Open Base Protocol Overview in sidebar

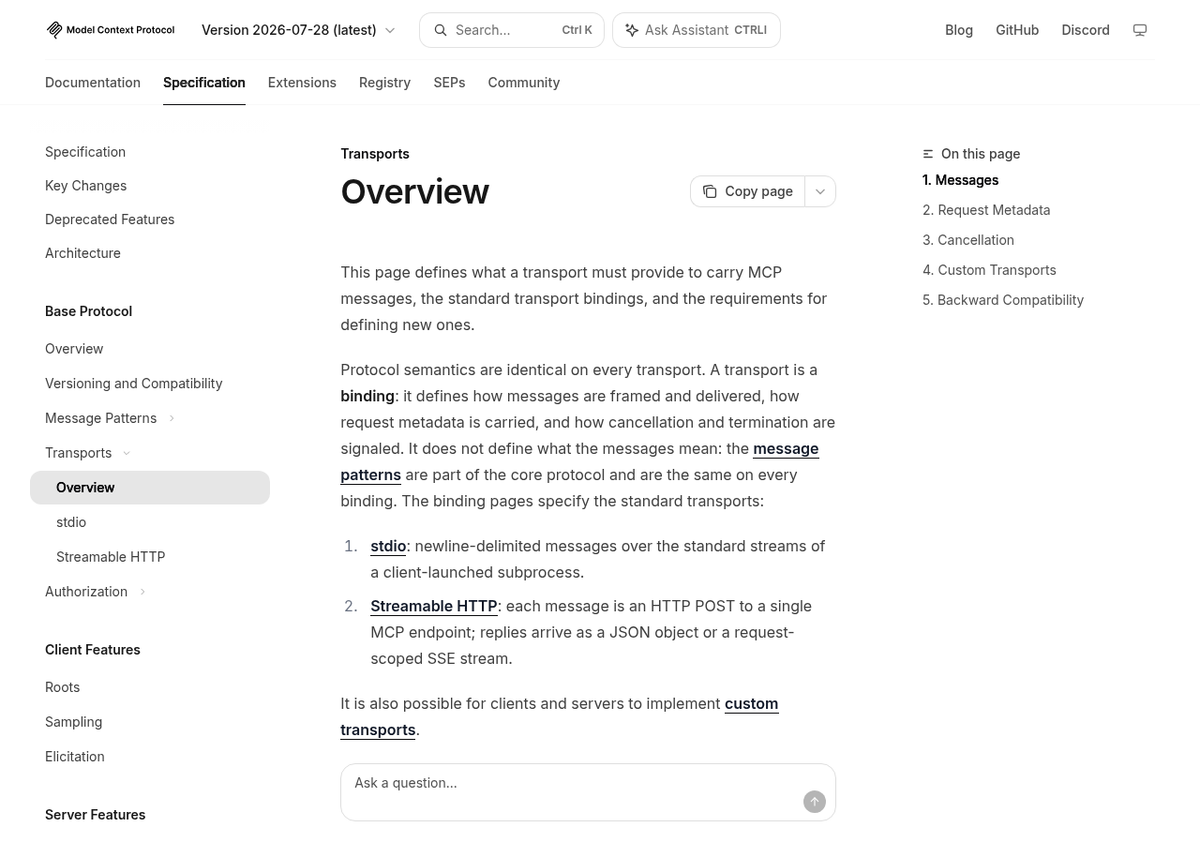click(x=74, y=349)
